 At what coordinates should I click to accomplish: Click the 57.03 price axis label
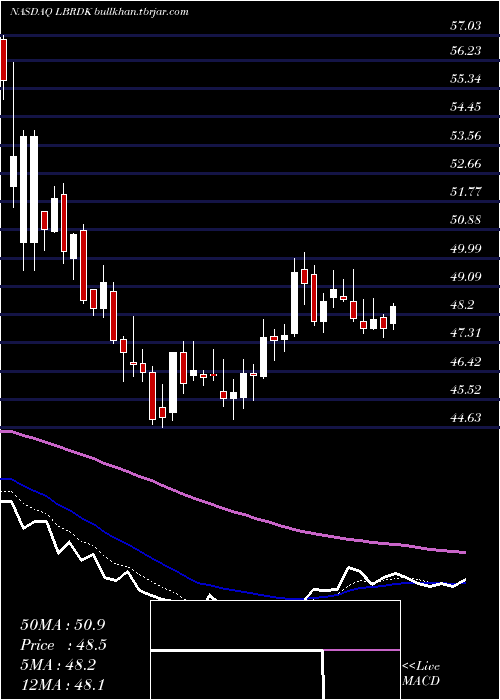(x=466, y=26)
